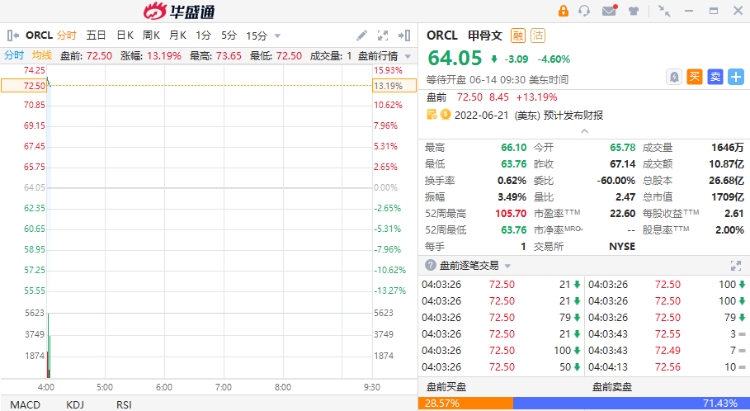Add ORCL to watchlist with plus icon
The image size is (750, 411).
[735, 76]
